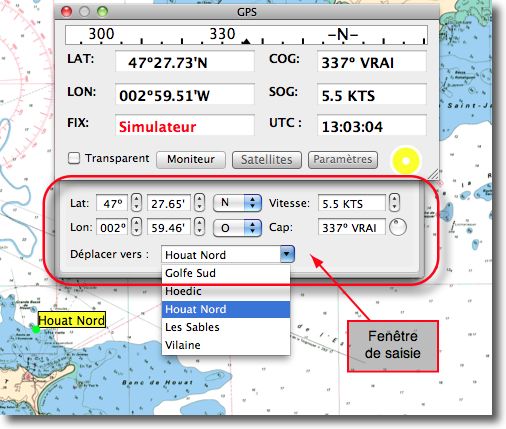506x429 pixels.
Task: Select Les Sables from the list
Action: point(226,327)
